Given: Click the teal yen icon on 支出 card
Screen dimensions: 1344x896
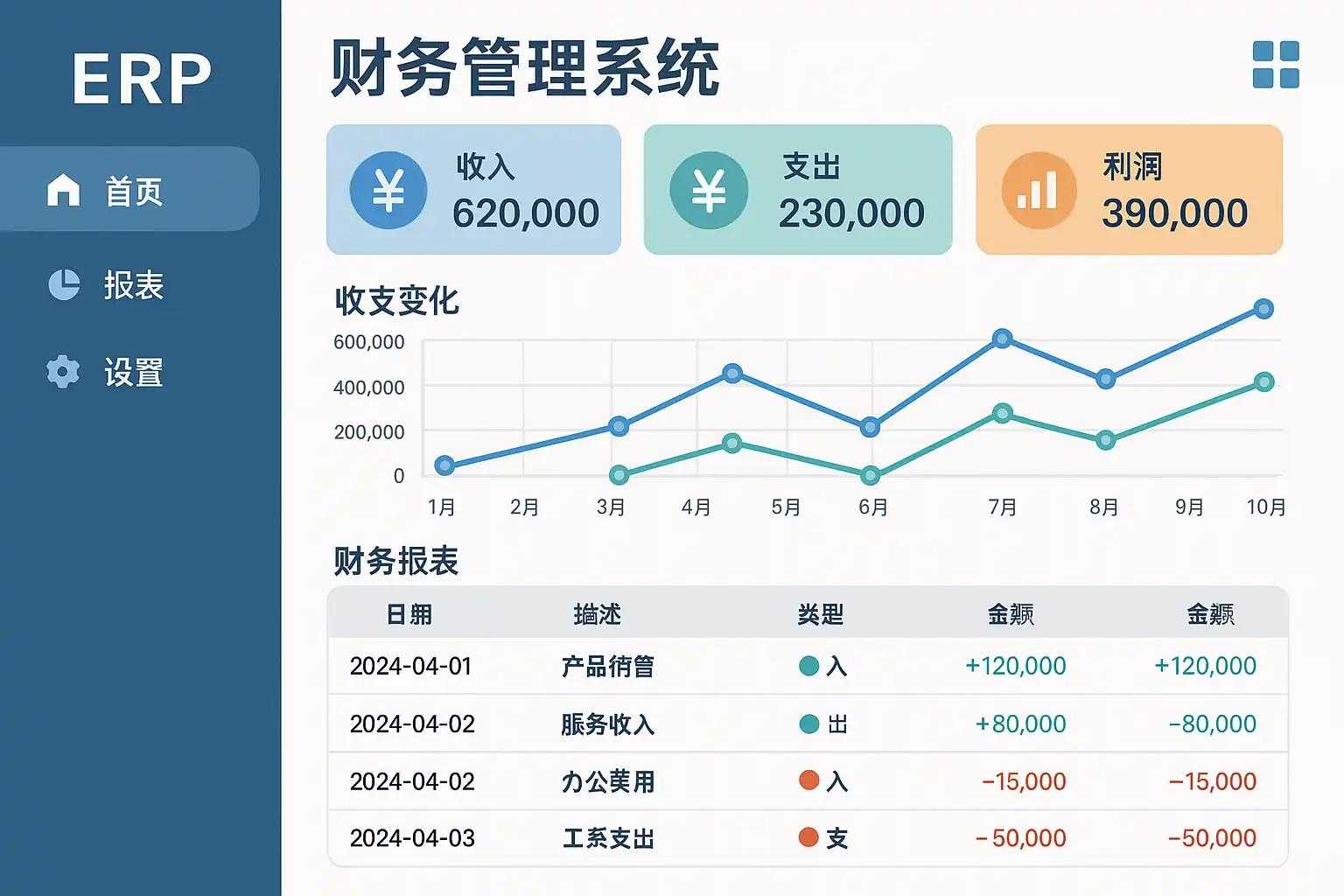Looking at the screenshot, I should [x=709, y=190].
